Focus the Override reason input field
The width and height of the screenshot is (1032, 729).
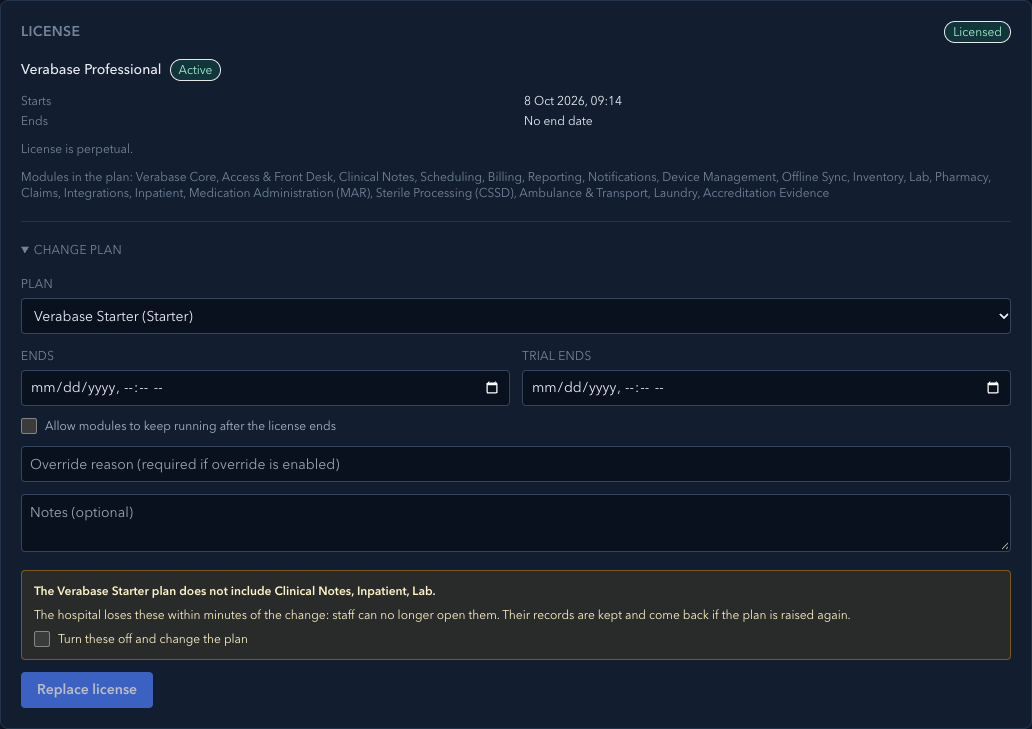click(x=515, y=464)
